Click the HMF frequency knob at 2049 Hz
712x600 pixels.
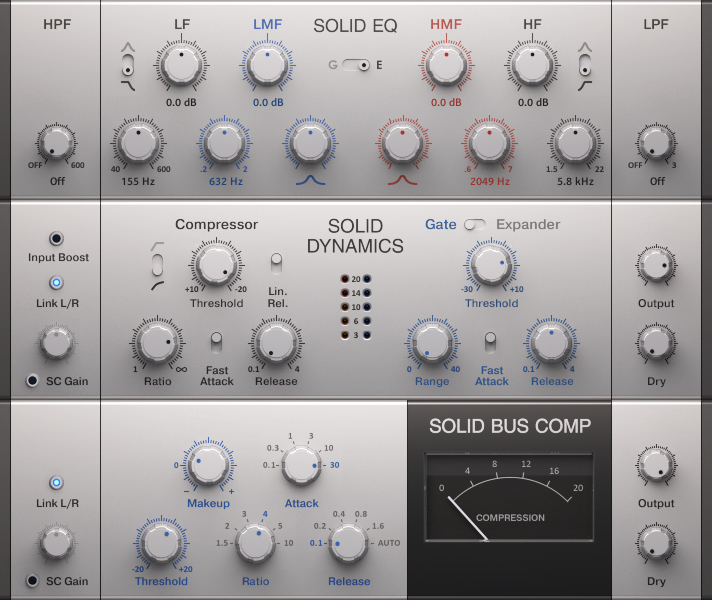(x=489, y=143)
